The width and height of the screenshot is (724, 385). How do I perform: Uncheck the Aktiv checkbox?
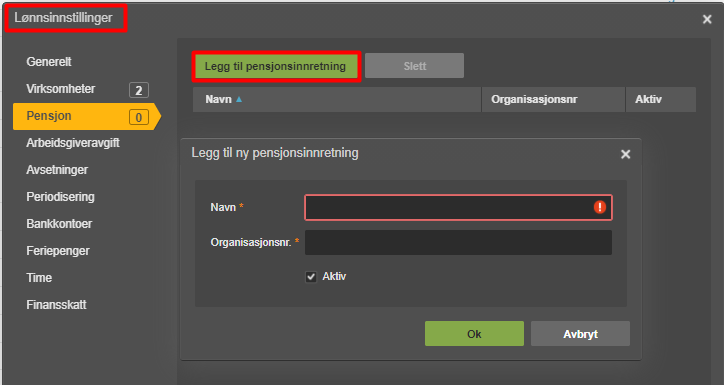311,277
